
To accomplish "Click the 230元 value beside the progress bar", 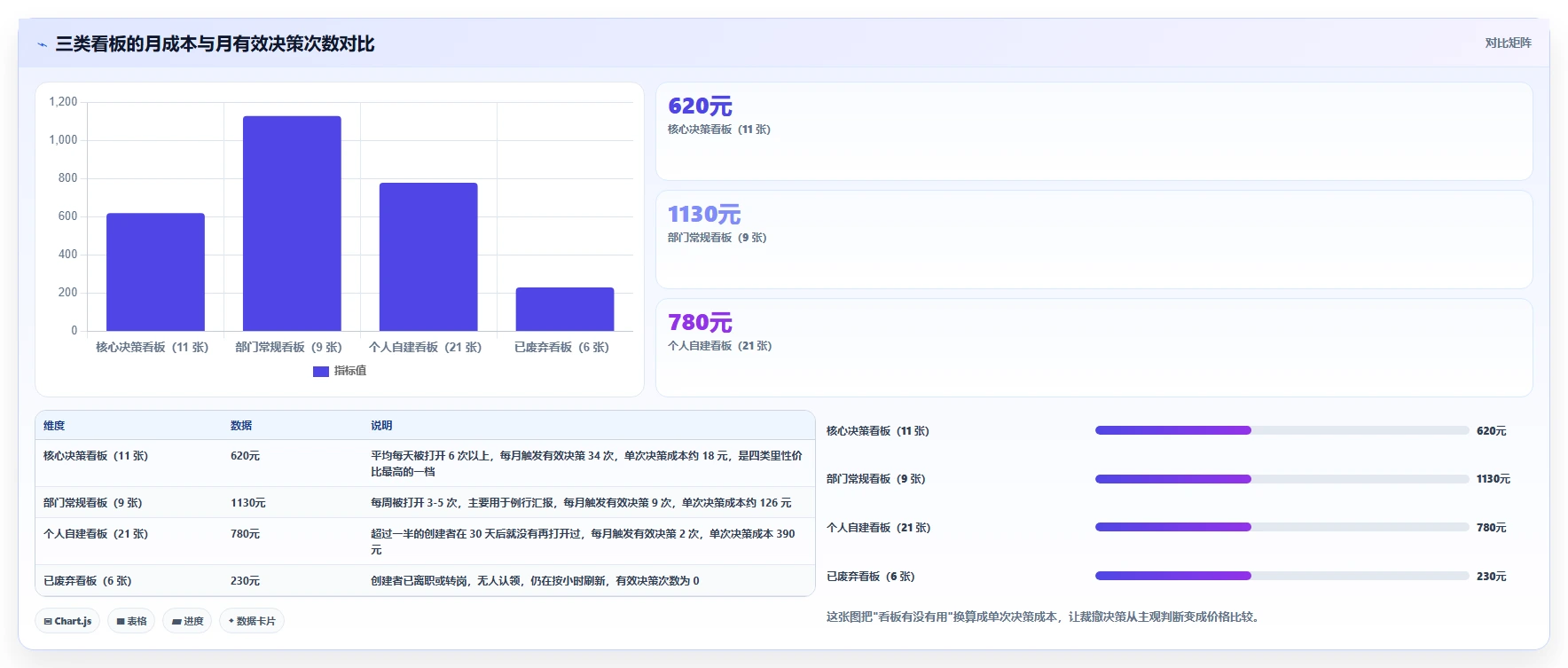I will pos(1492,577).
